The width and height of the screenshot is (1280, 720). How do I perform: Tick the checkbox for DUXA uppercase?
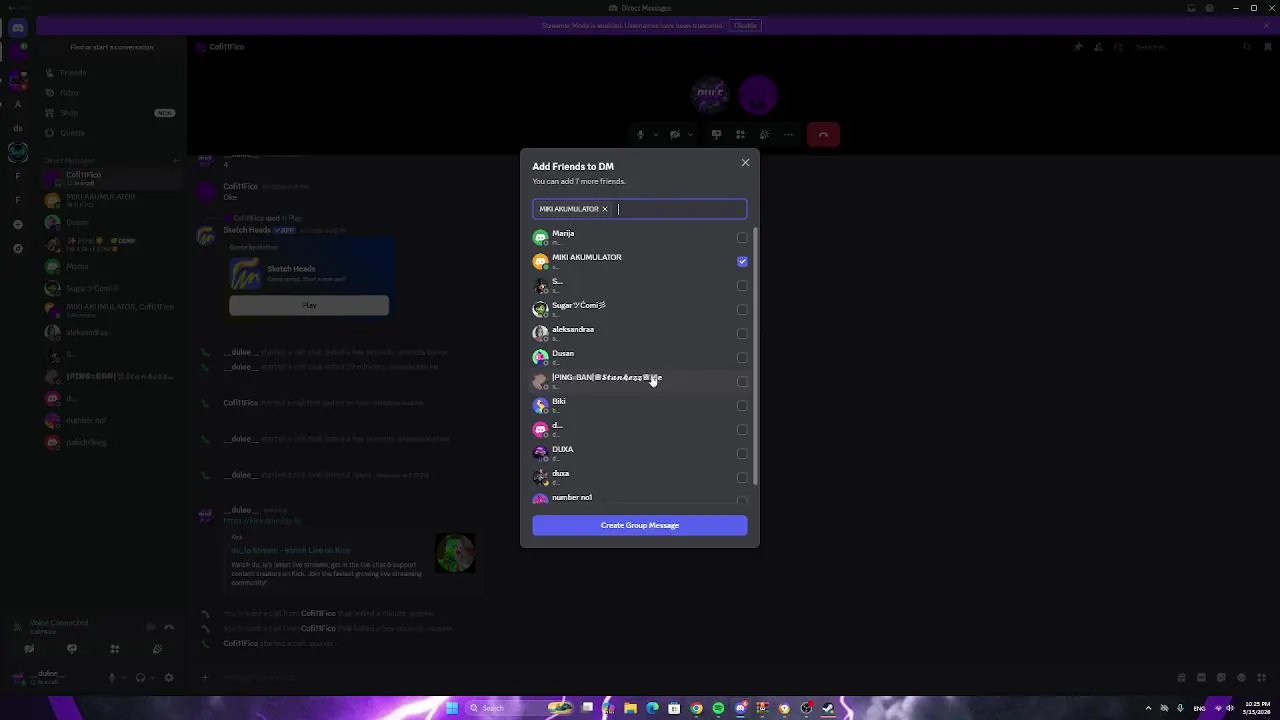tap(742, 453)
